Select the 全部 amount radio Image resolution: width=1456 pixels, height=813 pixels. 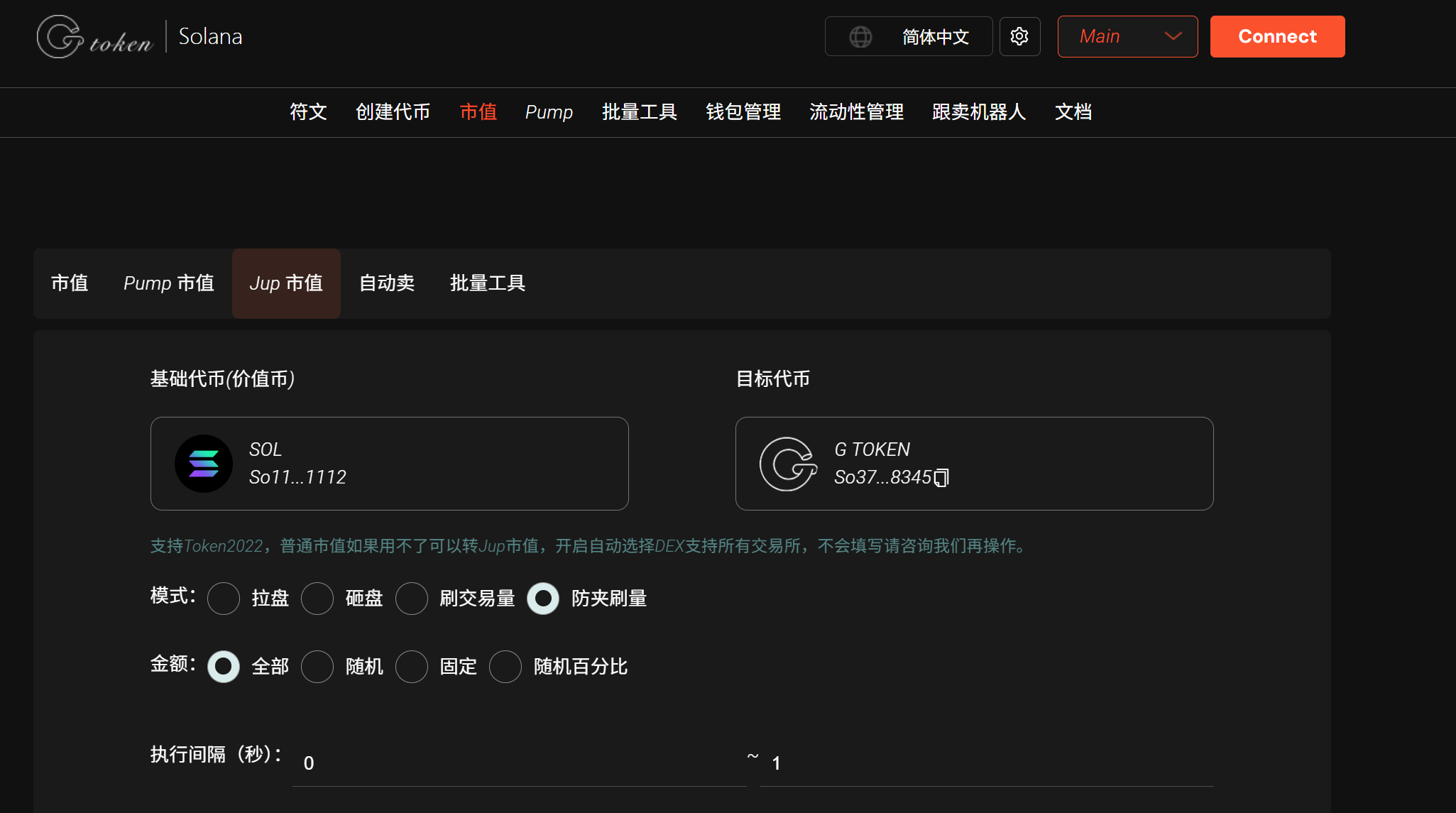(224, 667)
